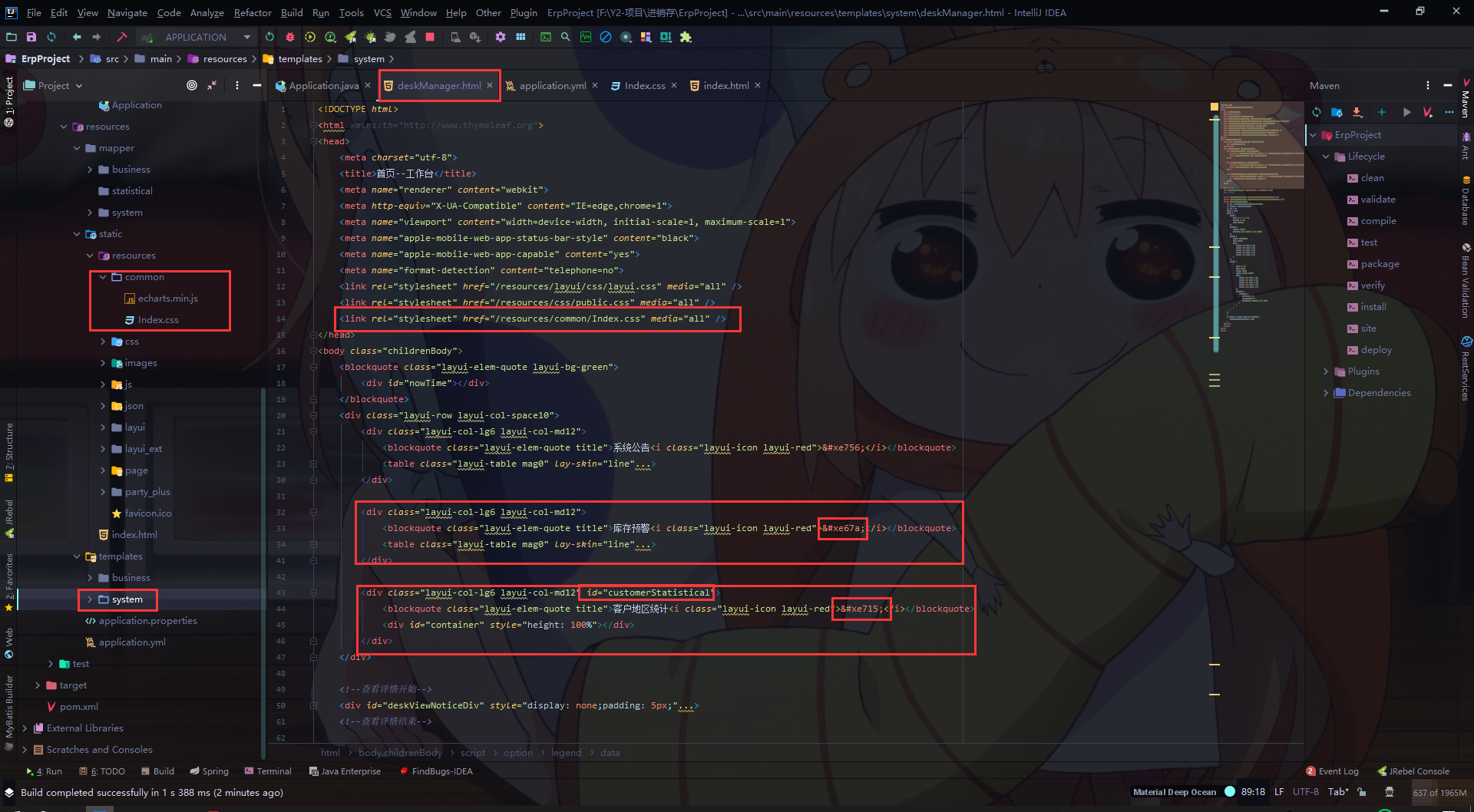
Task: Hide the Project tool window
Action: [x=257, y=85]
